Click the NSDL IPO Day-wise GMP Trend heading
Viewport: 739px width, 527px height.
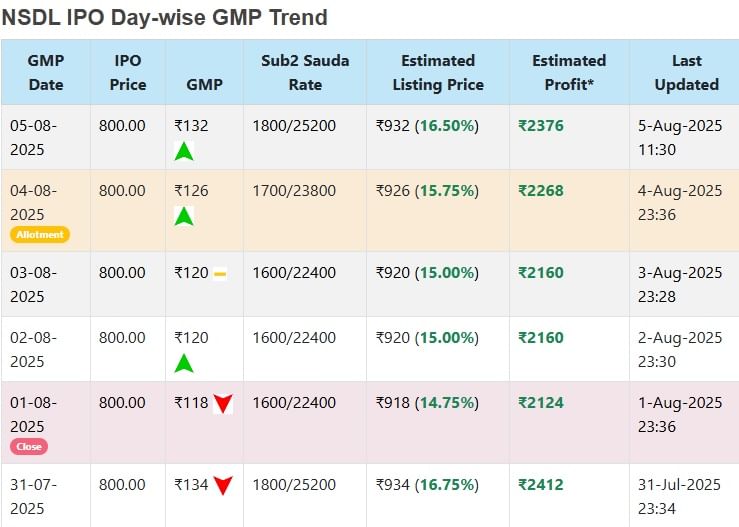tap(165, 17)
